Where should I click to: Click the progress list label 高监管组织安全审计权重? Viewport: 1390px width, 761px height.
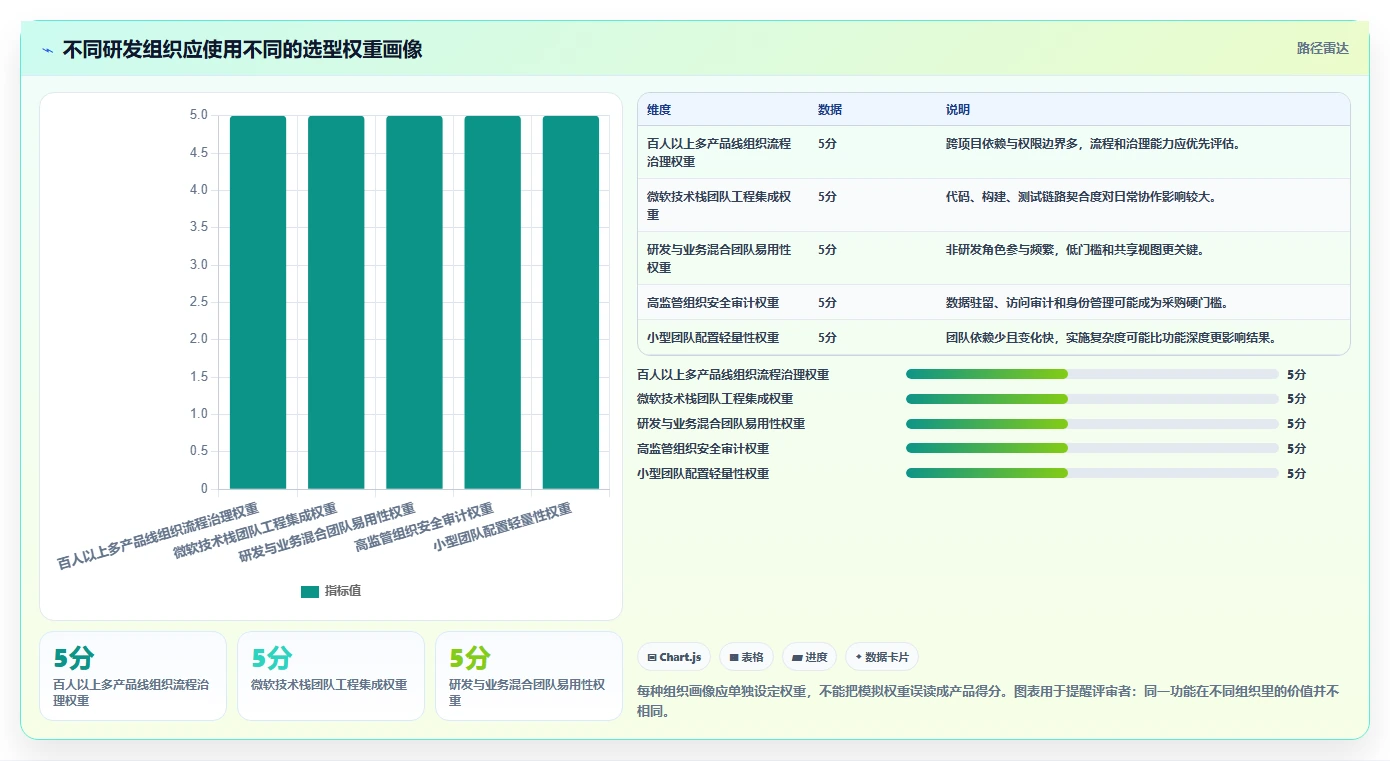point(703,449)
